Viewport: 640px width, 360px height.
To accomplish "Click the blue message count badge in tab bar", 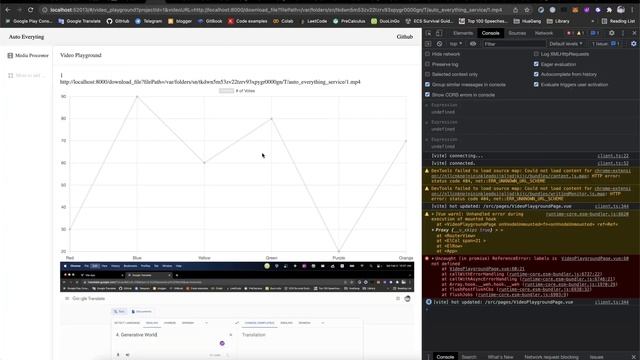I will click(594, 33).
